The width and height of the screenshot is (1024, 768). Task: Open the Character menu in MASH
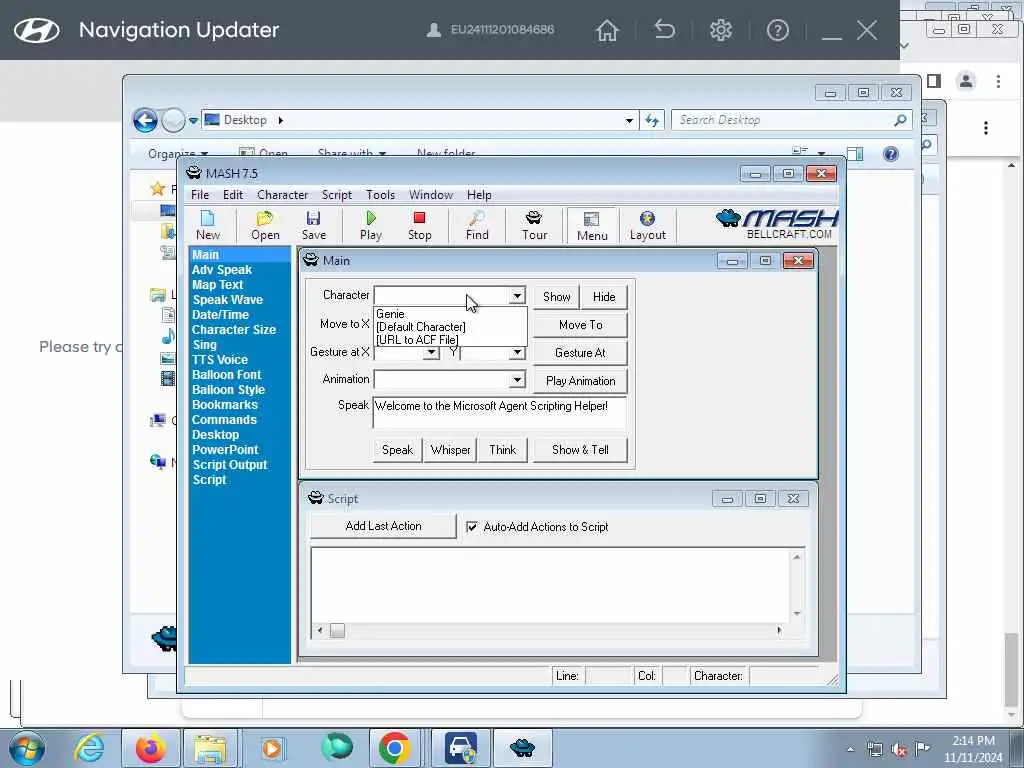click(x=282, y=195)
